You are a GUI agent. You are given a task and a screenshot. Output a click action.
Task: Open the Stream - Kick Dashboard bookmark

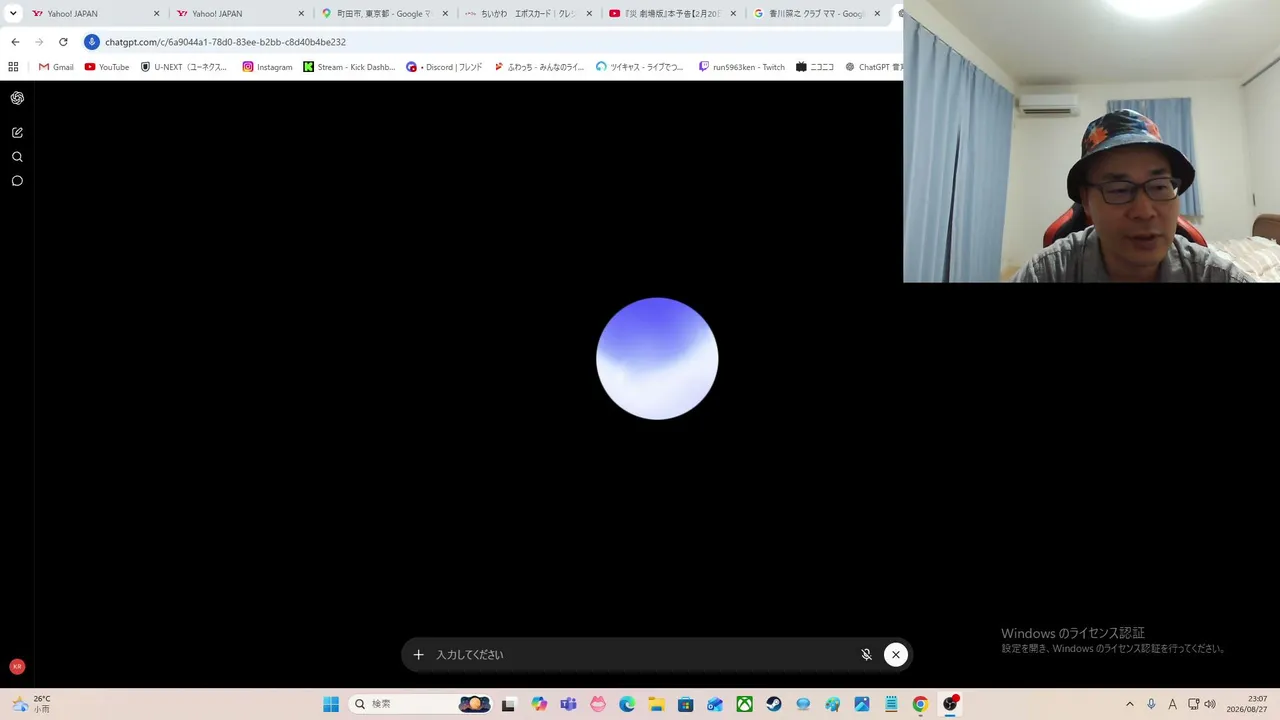pos(349,67)
